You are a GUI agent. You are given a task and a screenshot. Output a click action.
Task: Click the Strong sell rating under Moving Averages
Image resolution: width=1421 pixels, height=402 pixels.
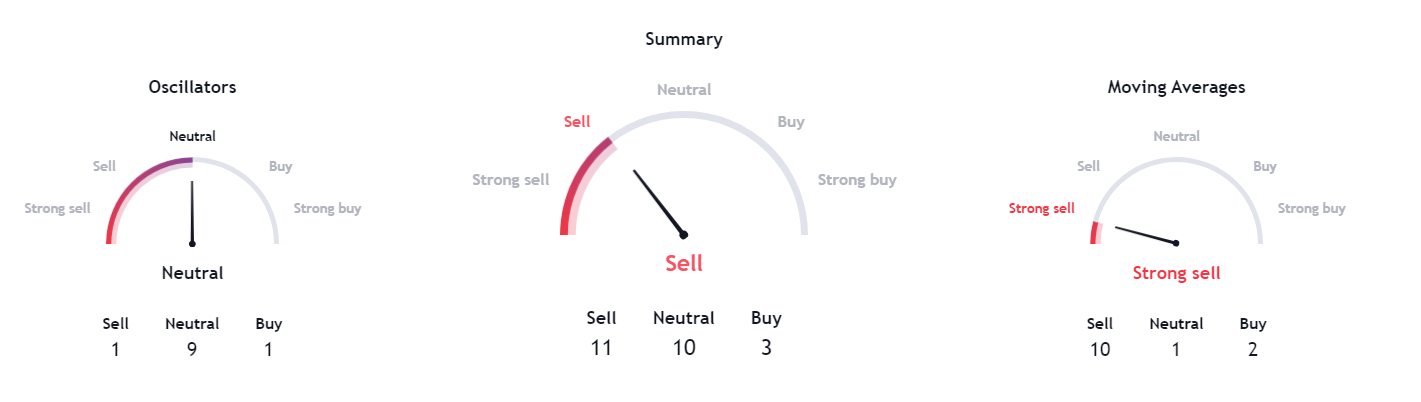point(1176,273)
